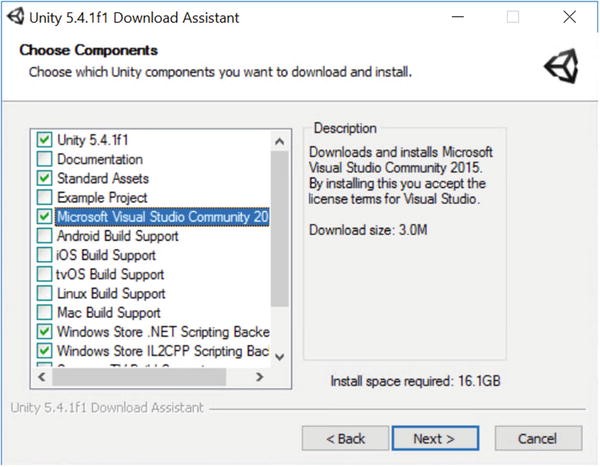Check the iOS Build Support checkbox
Screen dimensions: 600x467
point(44,255)
